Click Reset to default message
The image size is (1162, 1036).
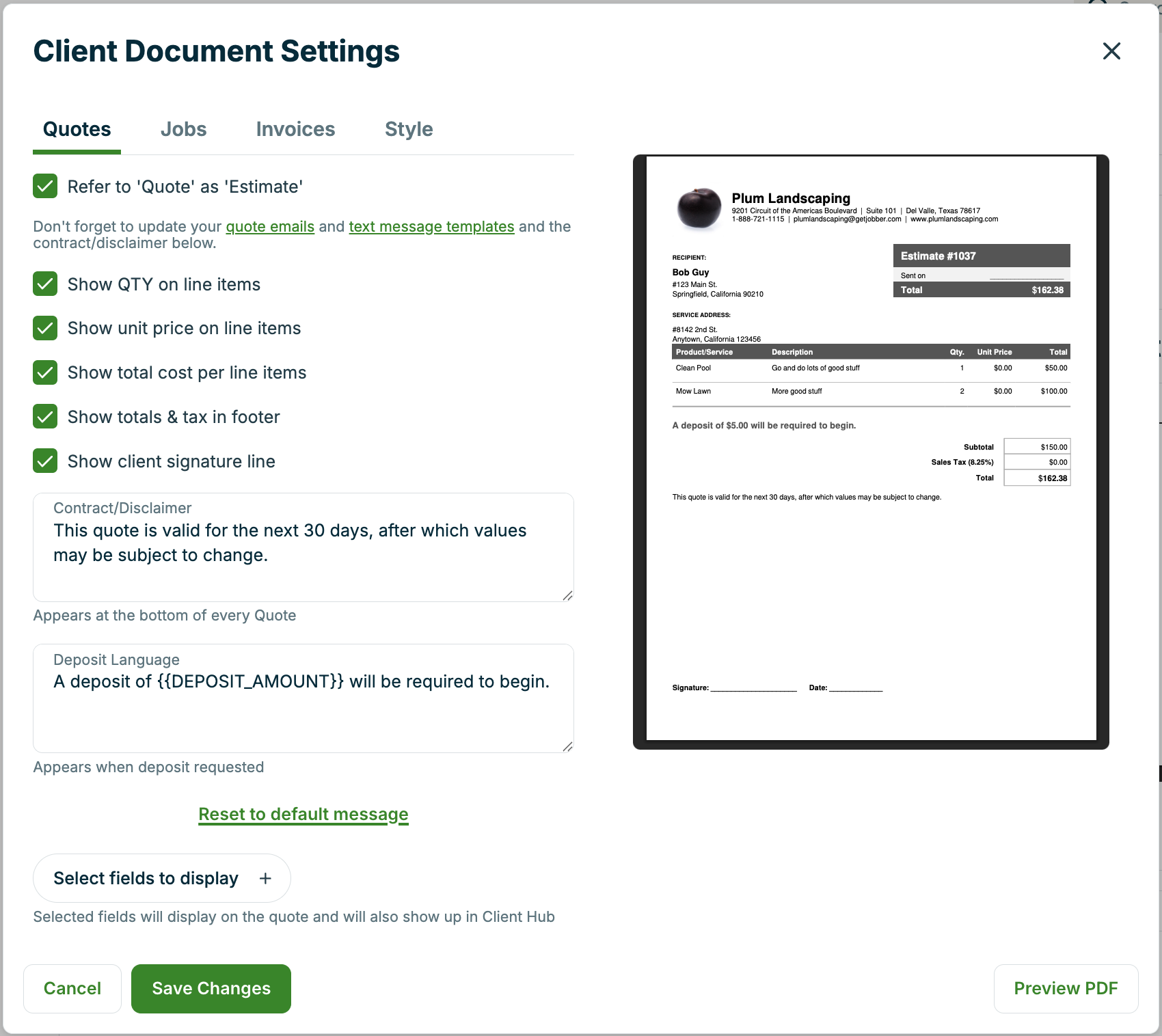[x=303, y=814]
